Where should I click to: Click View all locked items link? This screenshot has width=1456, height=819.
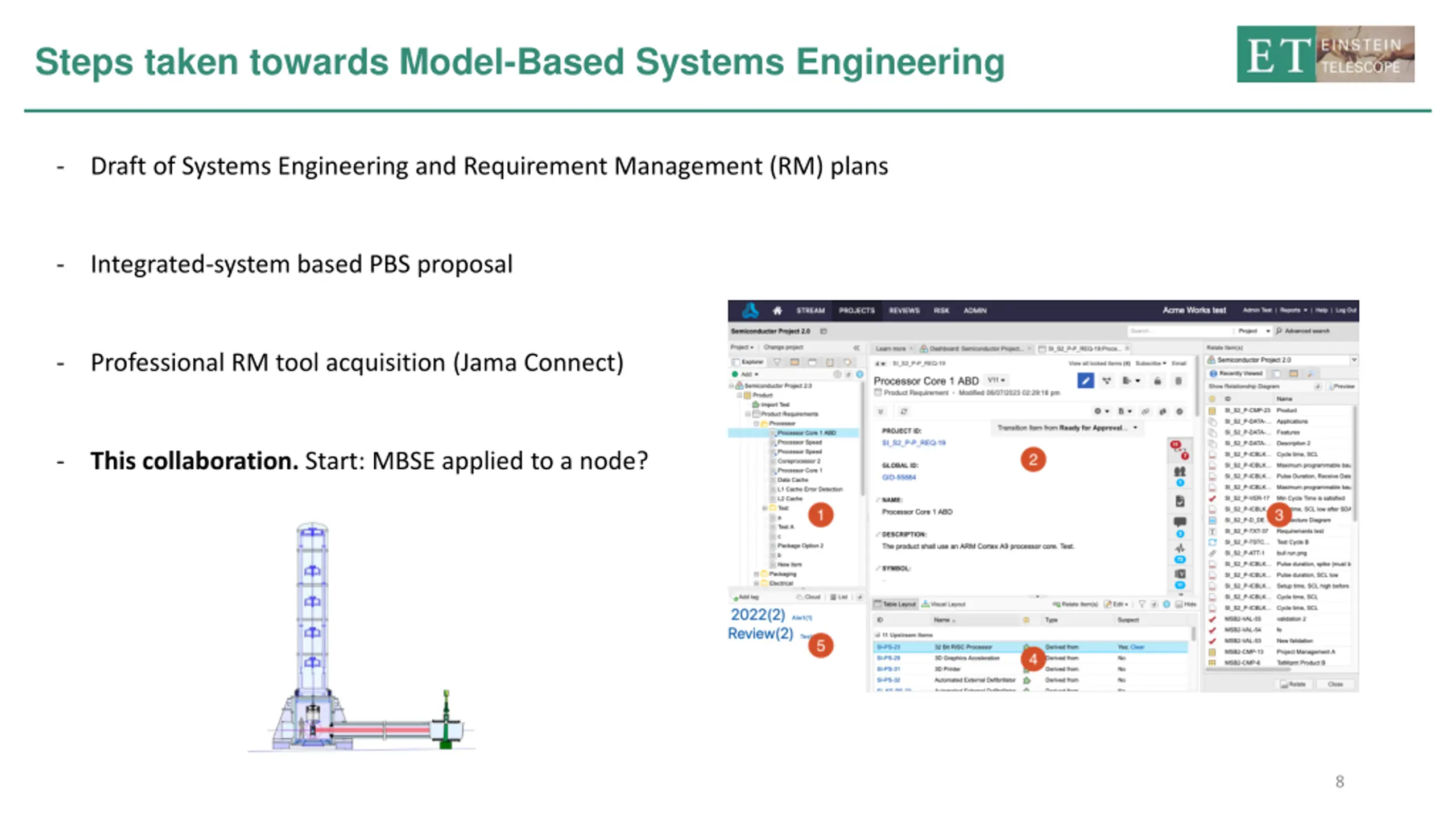click(x=1099, y=363)
